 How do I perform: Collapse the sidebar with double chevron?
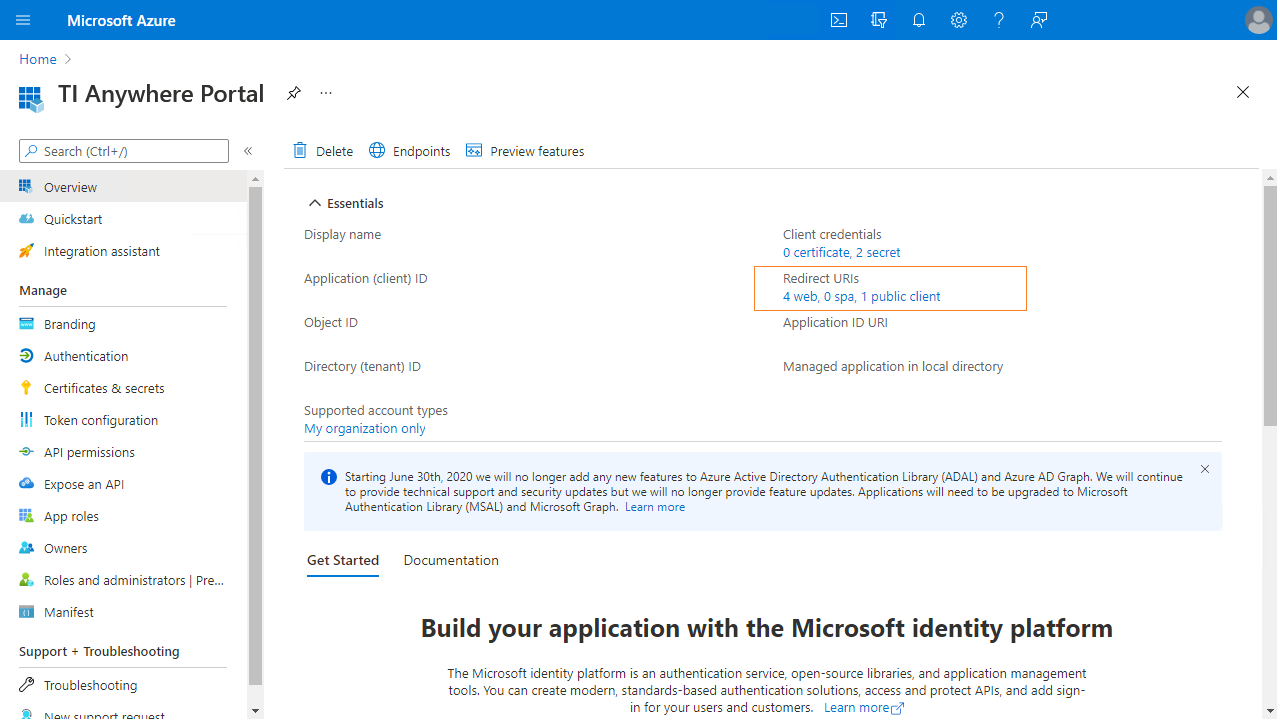pyautogui.click(x=248, y=151)
